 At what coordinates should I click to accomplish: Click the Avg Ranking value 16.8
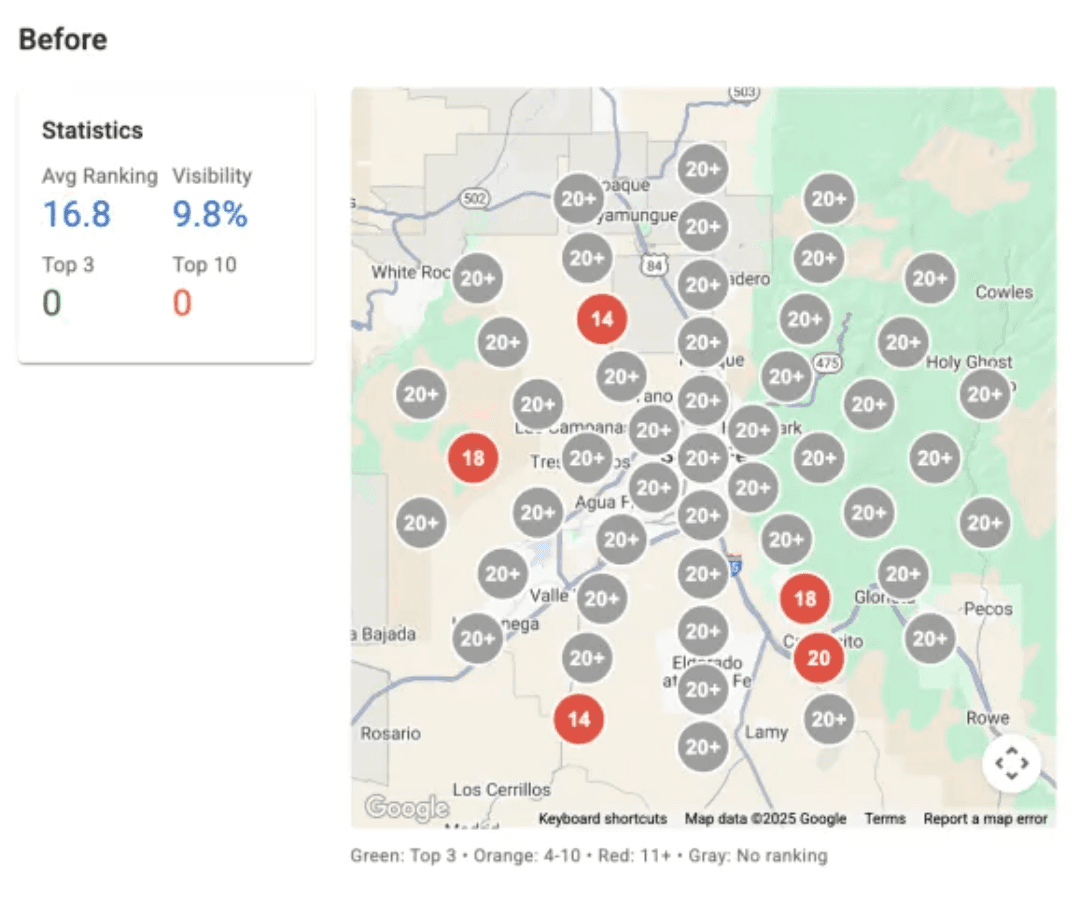click(x=76, y=214)
